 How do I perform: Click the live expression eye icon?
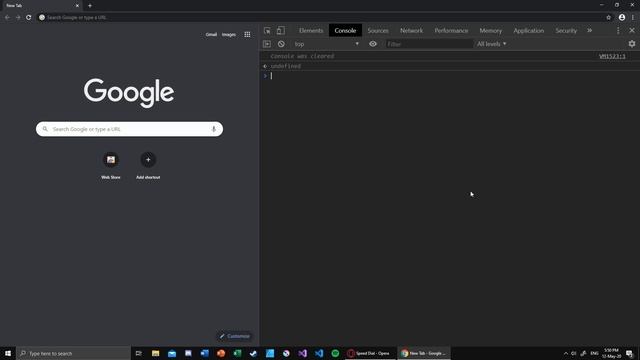coord(373,44)
